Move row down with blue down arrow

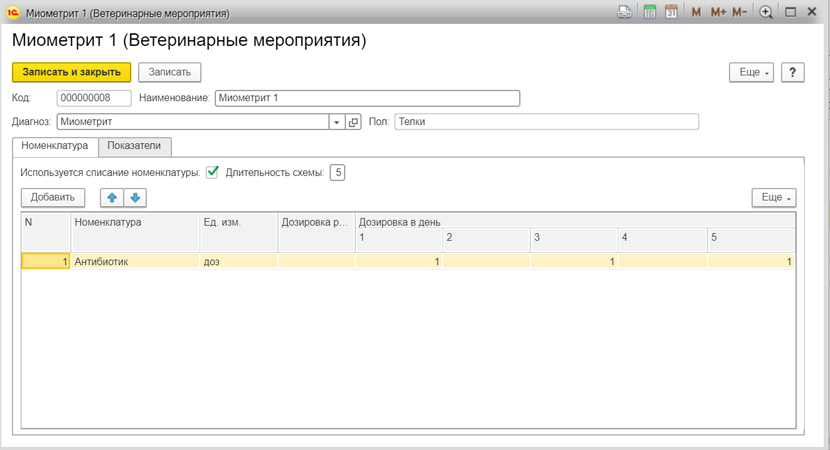(x=135, y=197)
